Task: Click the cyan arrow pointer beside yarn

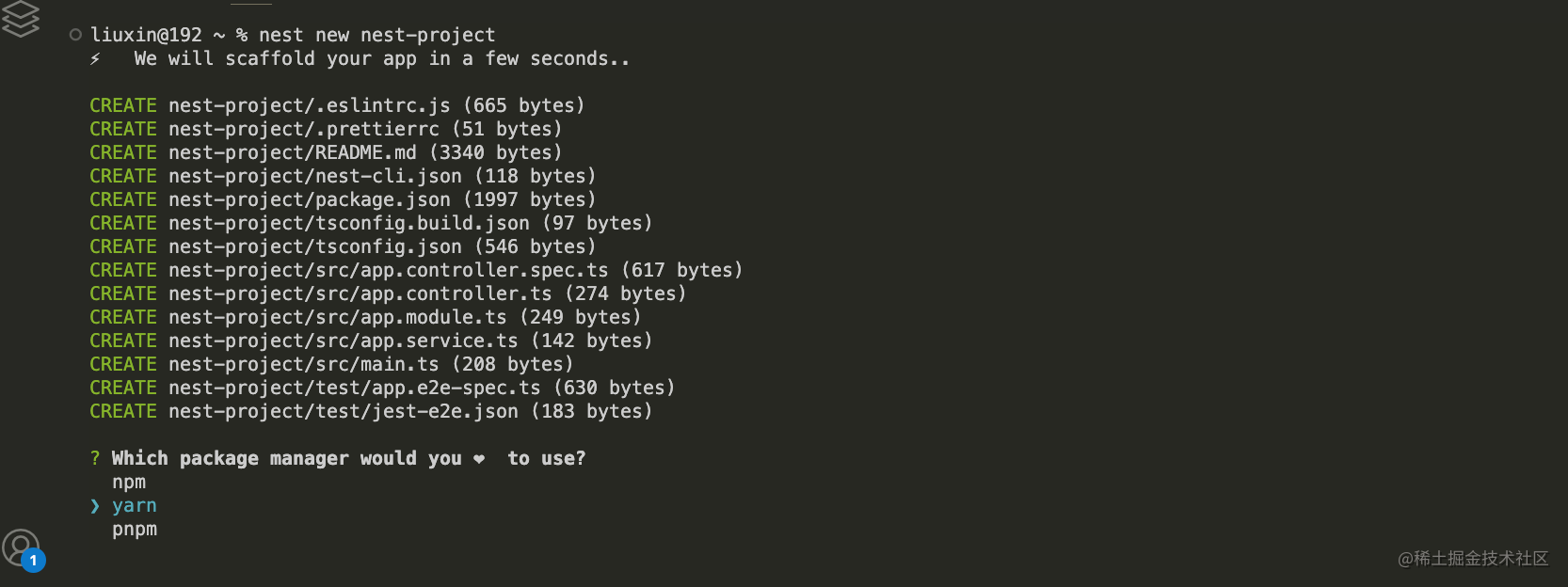Action: 95,506
